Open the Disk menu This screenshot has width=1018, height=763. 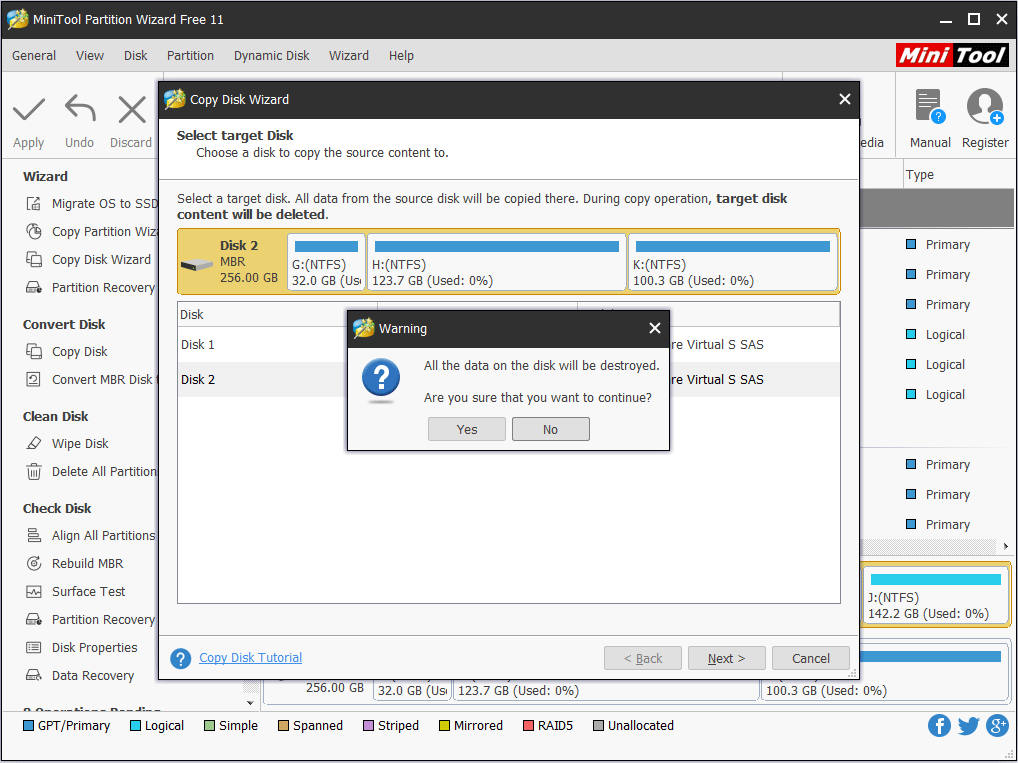point(136,56)
